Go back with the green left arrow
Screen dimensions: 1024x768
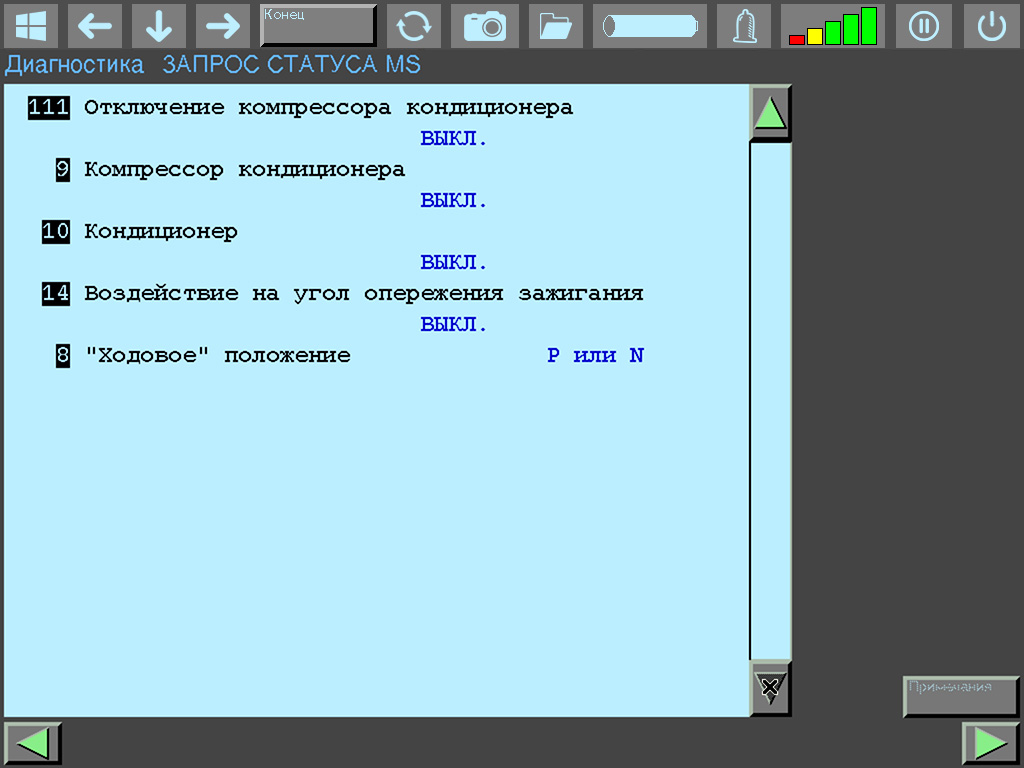33,743
